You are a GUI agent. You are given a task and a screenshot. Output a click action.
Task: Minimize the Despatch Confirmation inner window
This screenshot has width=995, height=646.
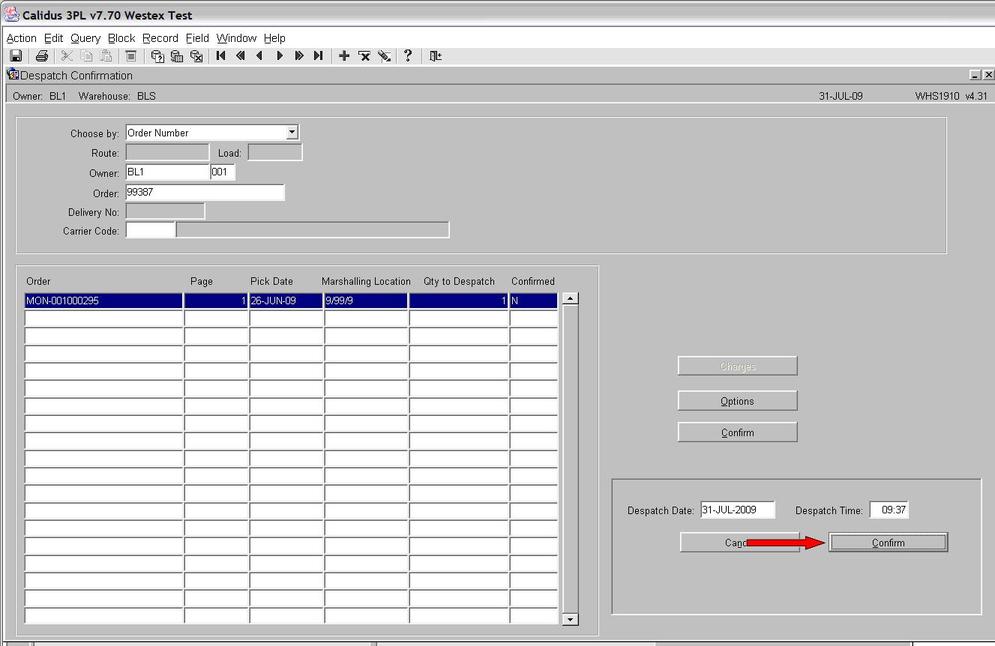[975, 75]
